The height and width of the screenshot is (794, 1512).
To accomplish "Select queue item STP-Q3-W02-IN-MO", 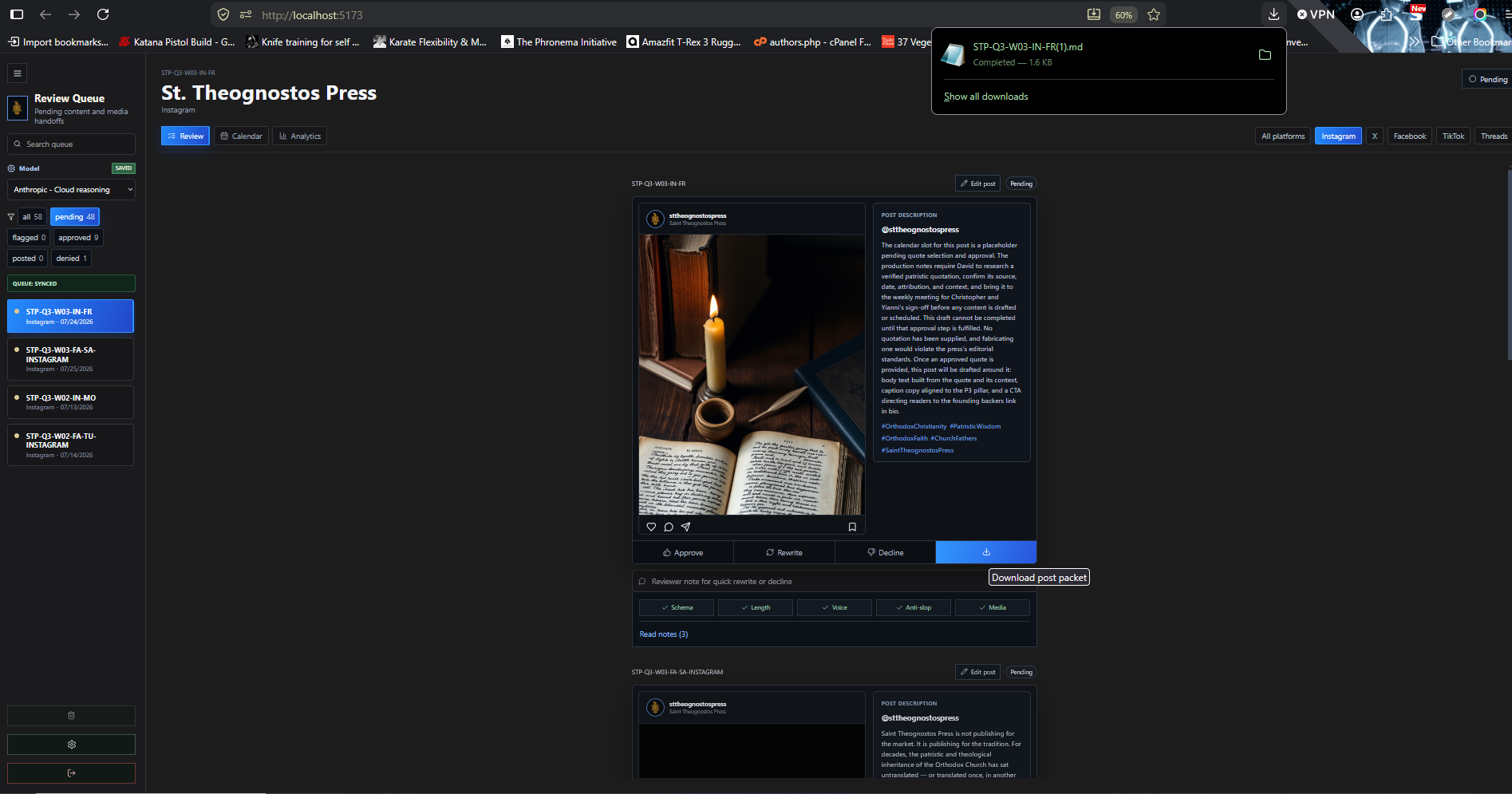I will pos(70,402).
